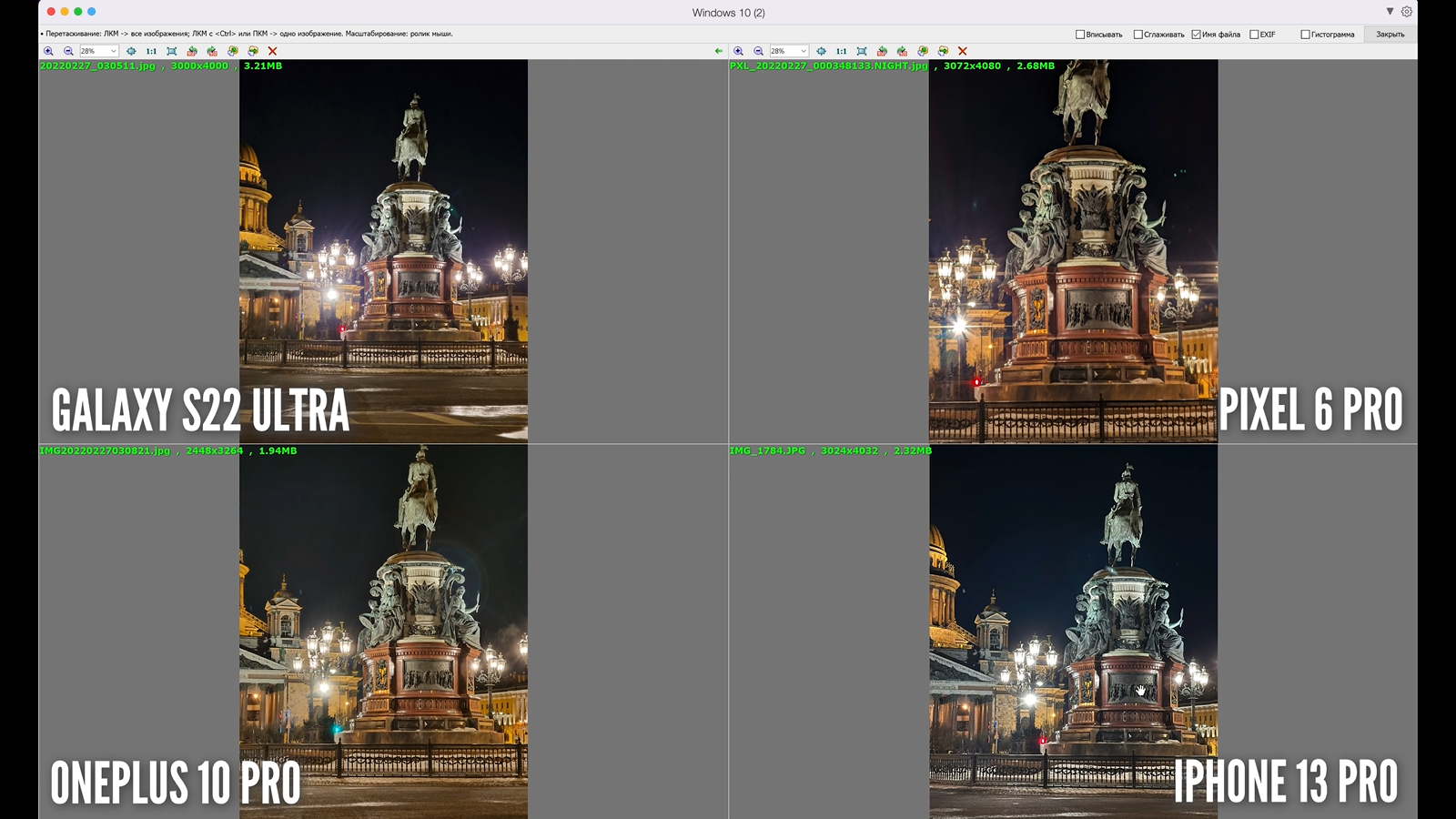Screen dimensions: 1456x819
Task: Center the image in left panel
Action: click(x=131, y=51)
